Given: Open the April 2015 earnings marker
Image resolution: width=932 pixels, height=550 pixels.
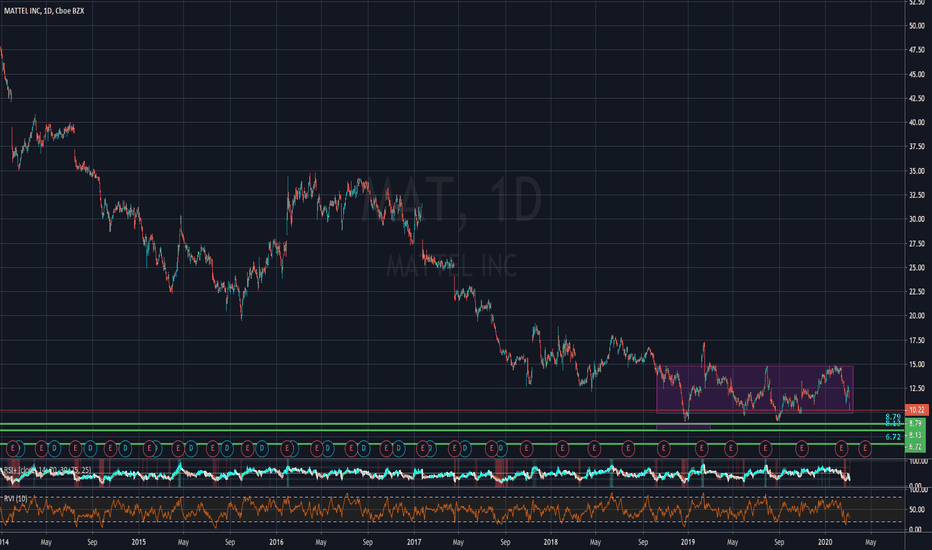Looking at the screenshot, I should point(178,448).
